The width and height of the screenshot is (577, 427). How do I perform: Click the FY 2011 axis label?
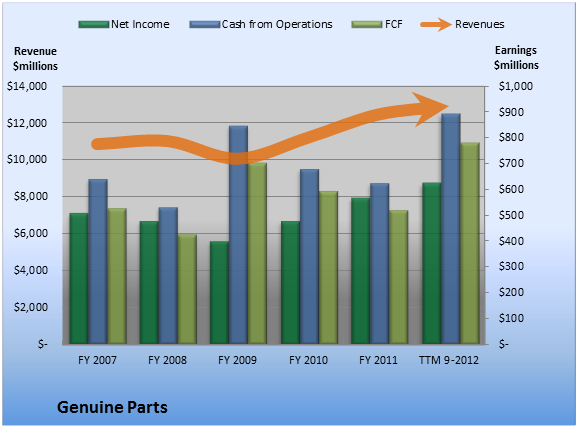pyautogui.click(x=378, y=360)
